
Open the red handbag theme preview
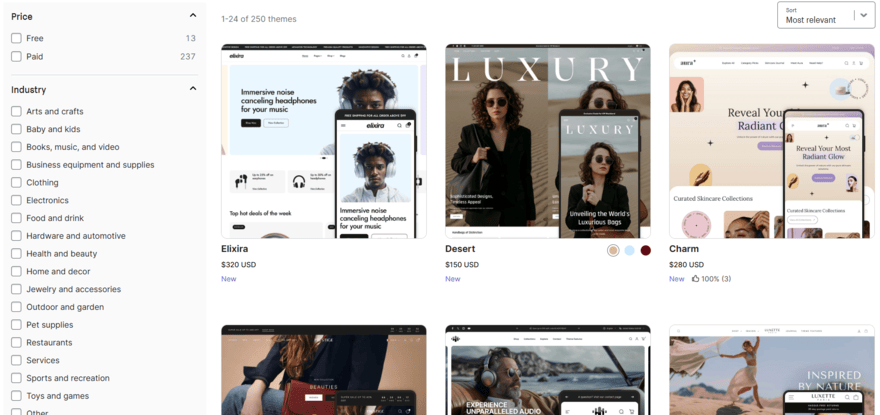click(x=324, y=370)
